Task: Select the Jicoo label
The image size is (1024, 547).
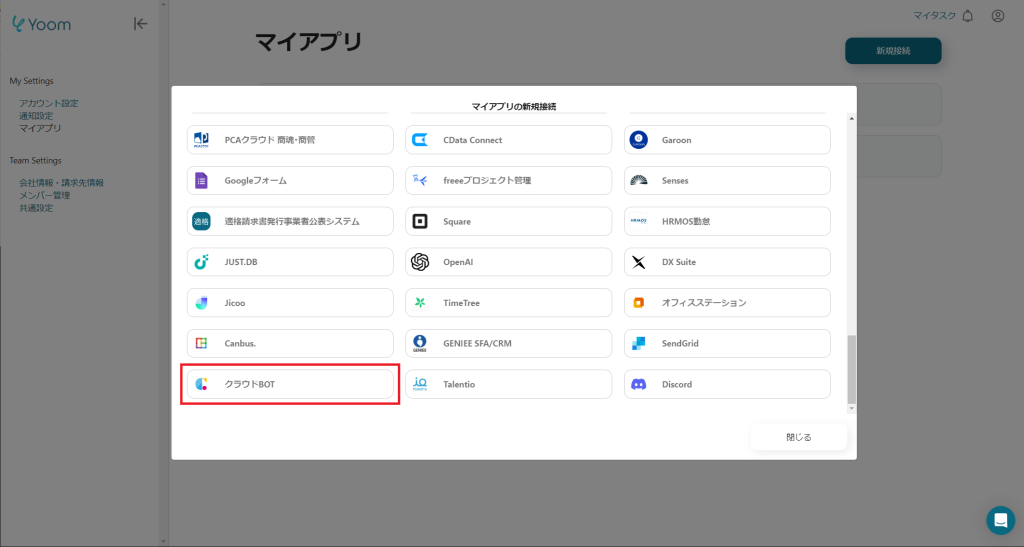Action: click(x=235, y=303)
